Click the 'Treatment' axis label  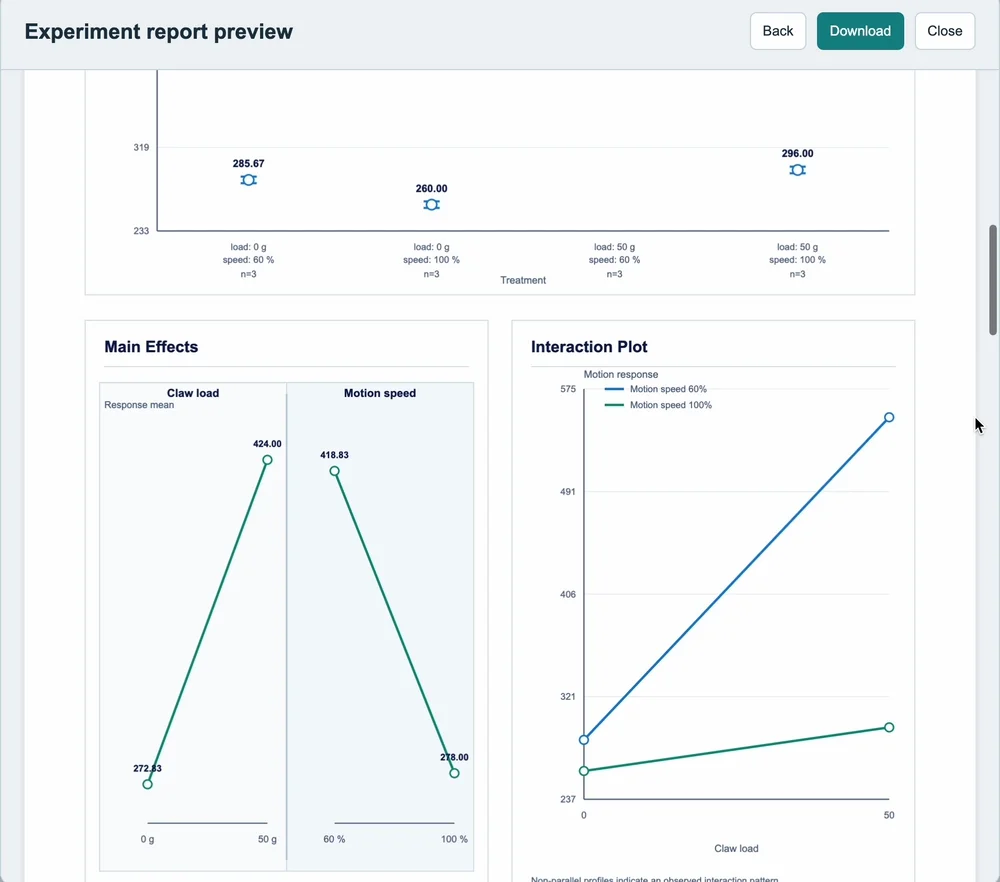coord(523,280)
